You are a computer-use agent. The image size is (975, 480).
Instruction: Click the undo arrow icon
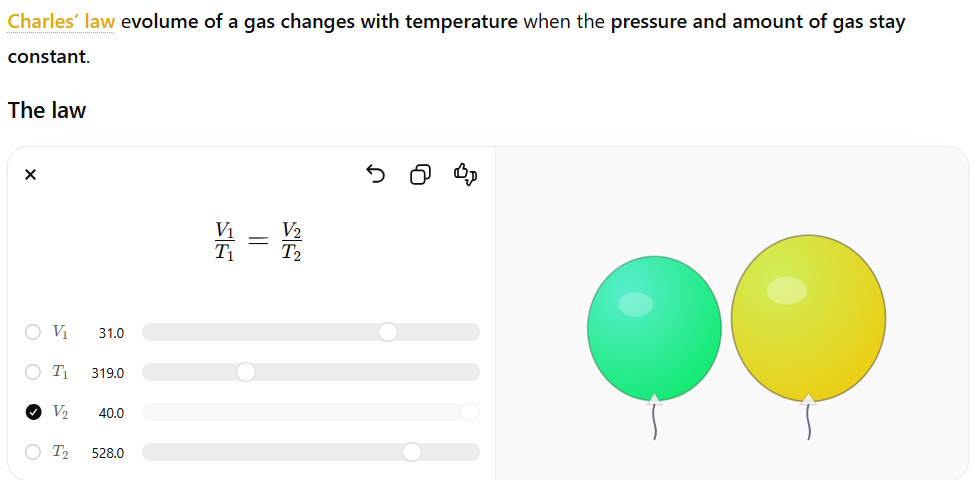click(x=375, y=175)
